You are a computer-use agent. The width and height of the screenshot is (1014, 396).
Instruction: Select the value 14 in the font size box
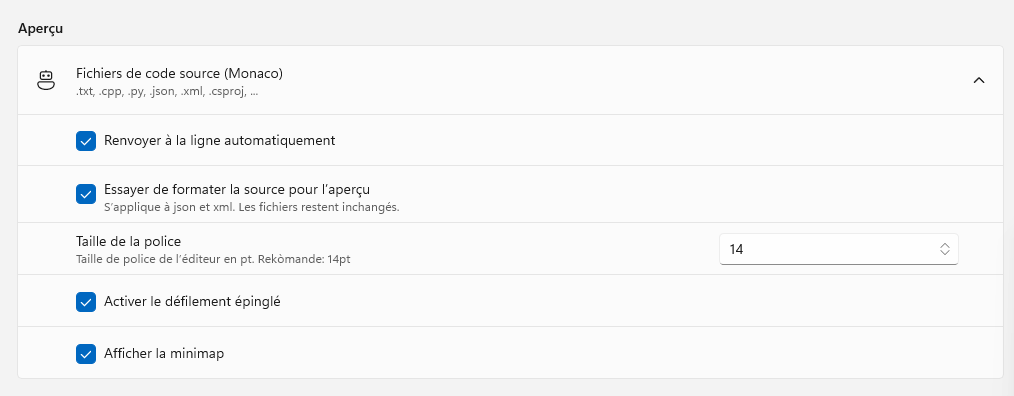tap(736, 249)
